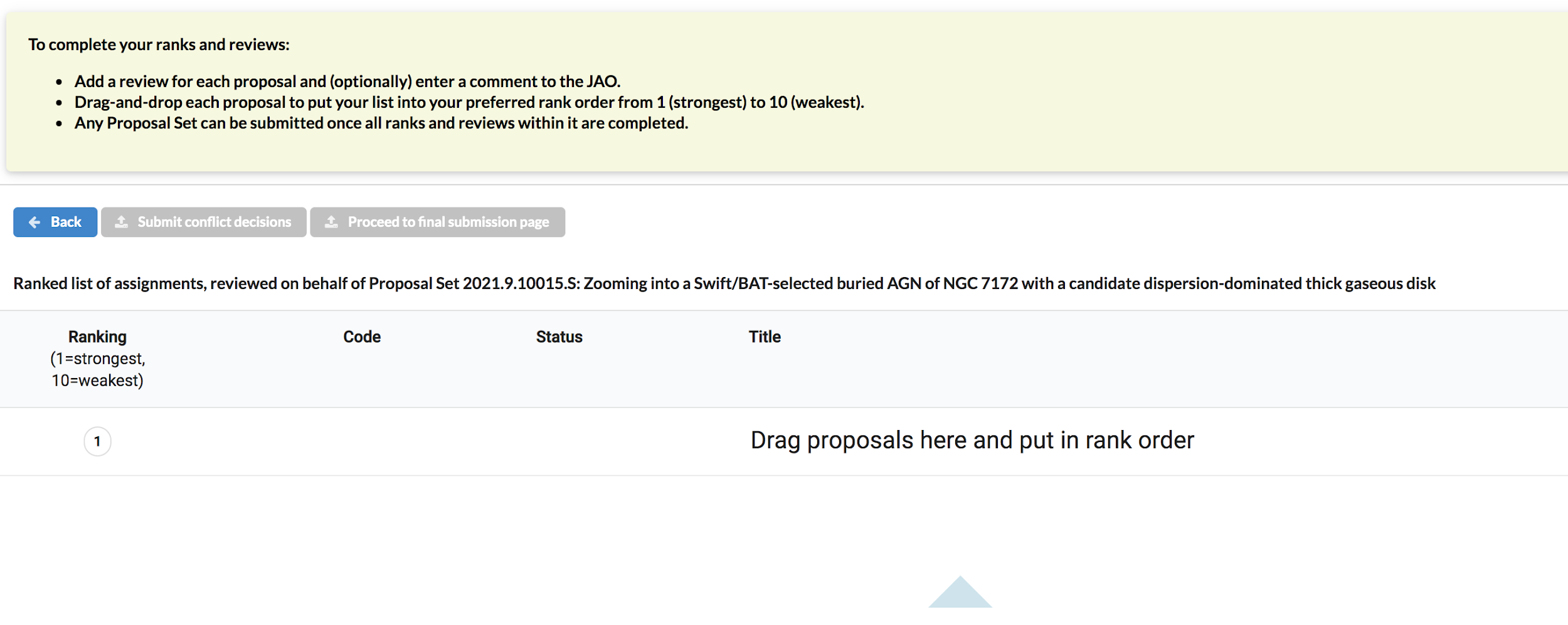Click the 'Any Proposal Set can be submitted' instruction
1568x625 pixels.
click(x=381, y=123)
